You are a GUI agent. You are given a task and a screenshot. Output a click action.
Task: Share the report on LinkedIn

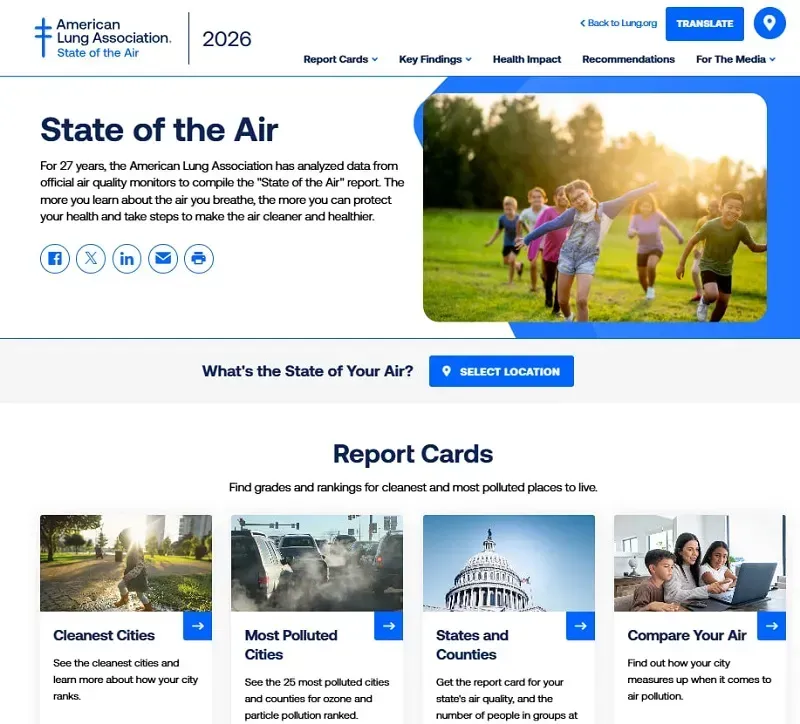[x=127, y=259]
